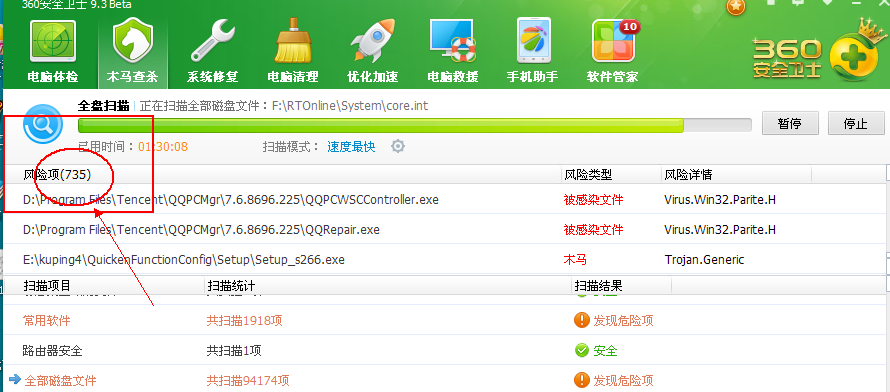The image size is (890, 392).
Task: Select the 路由器安全 scan item
Action: click(53, 351)
